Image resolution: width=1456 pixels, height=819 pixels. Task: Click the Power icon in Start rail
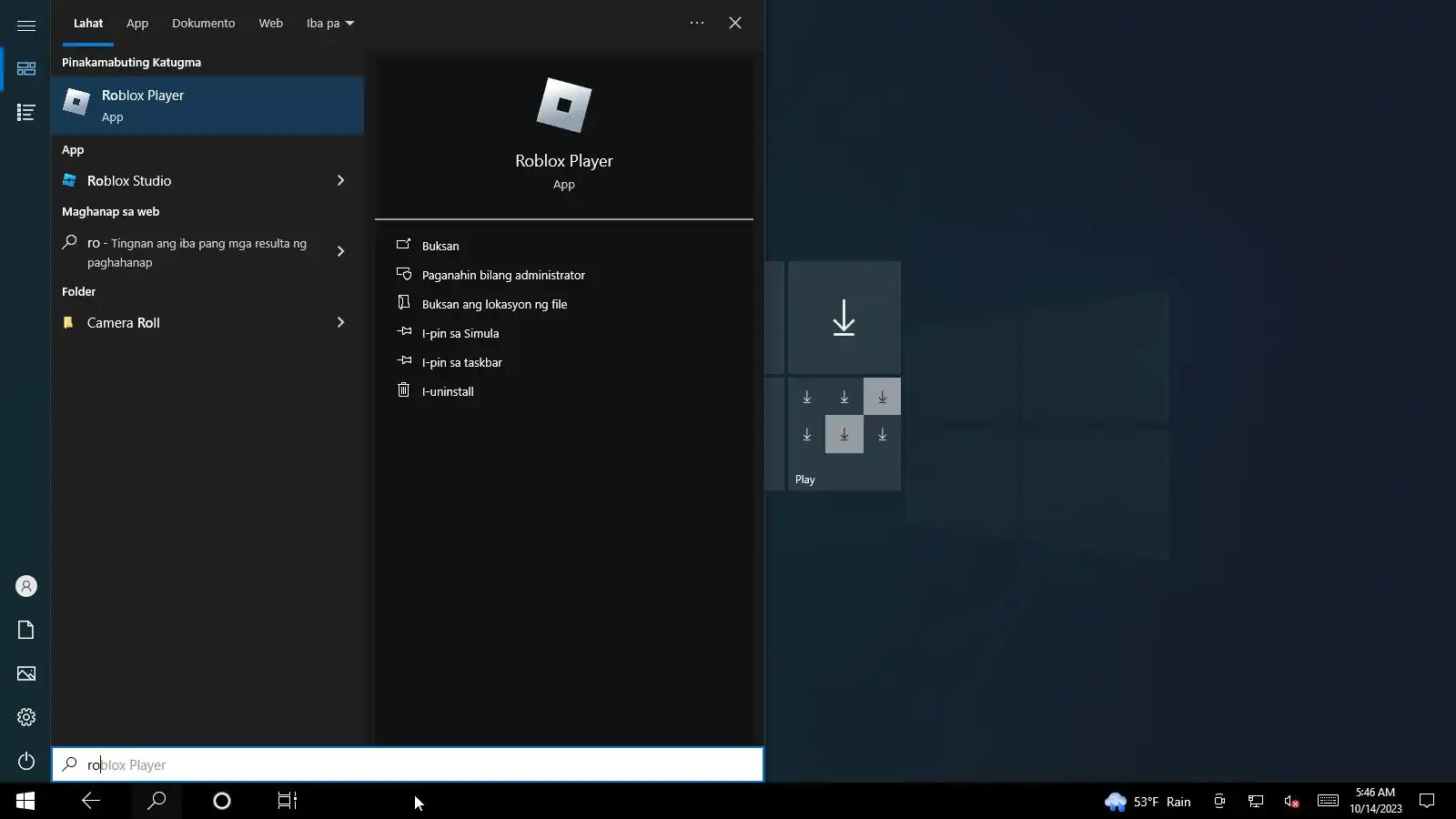pyautogui.click(x=26, y=761)
